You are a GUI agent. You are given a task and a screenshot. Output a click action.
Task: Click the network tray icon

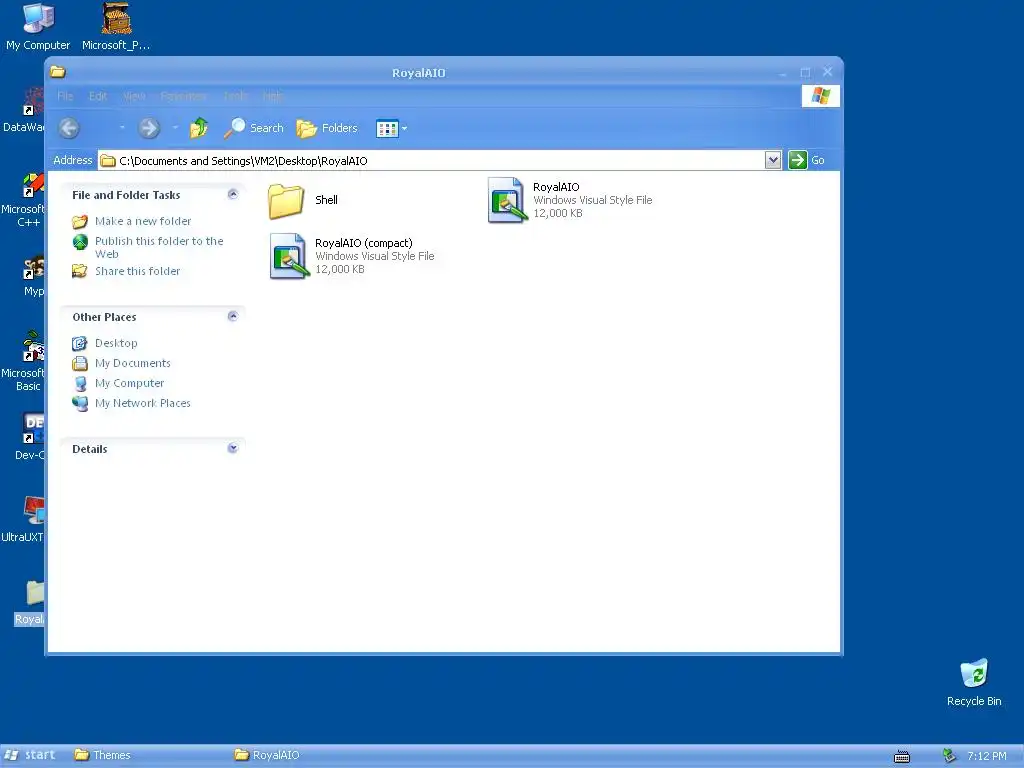(949, 756)
